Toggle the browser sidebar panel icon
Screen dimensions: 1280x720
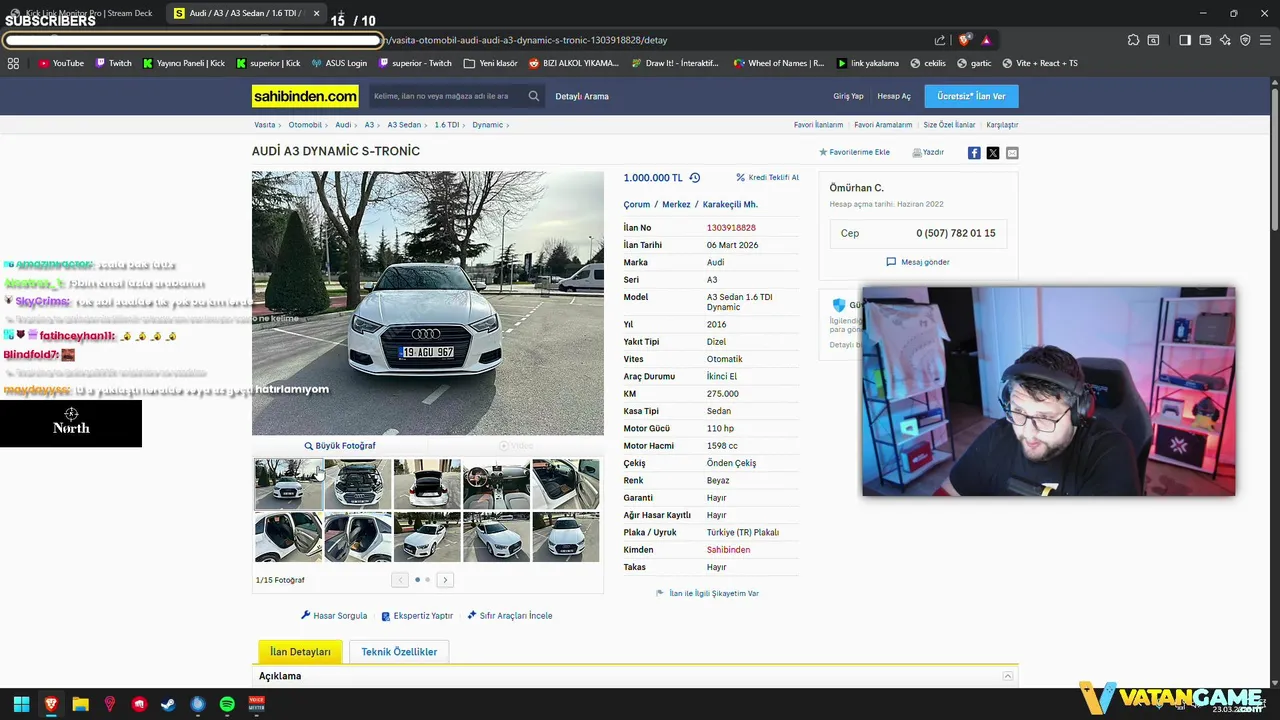1185,40
